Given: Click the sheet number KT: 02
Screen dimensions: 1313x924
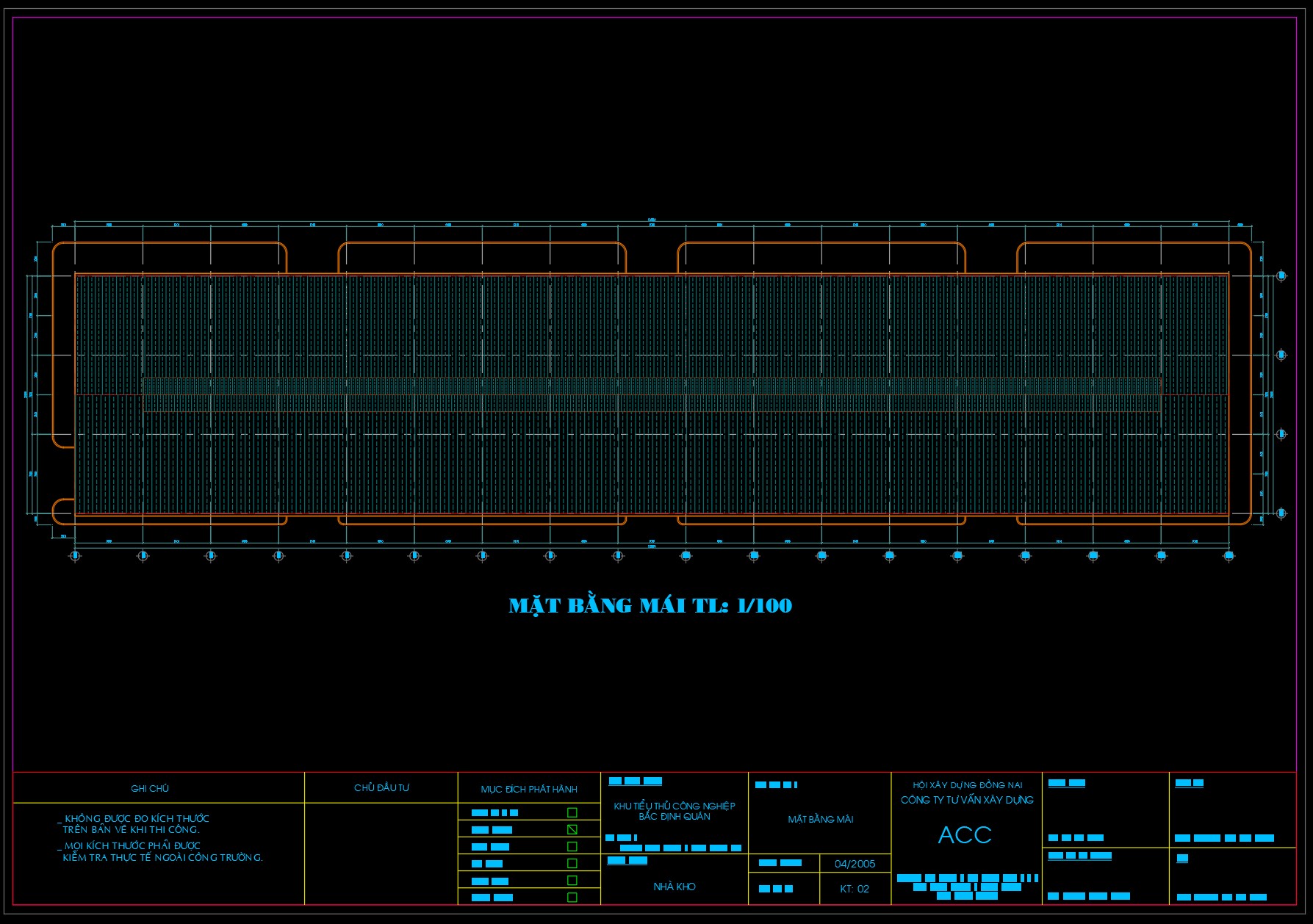Looking at the screenshot, I should point(855,889).
